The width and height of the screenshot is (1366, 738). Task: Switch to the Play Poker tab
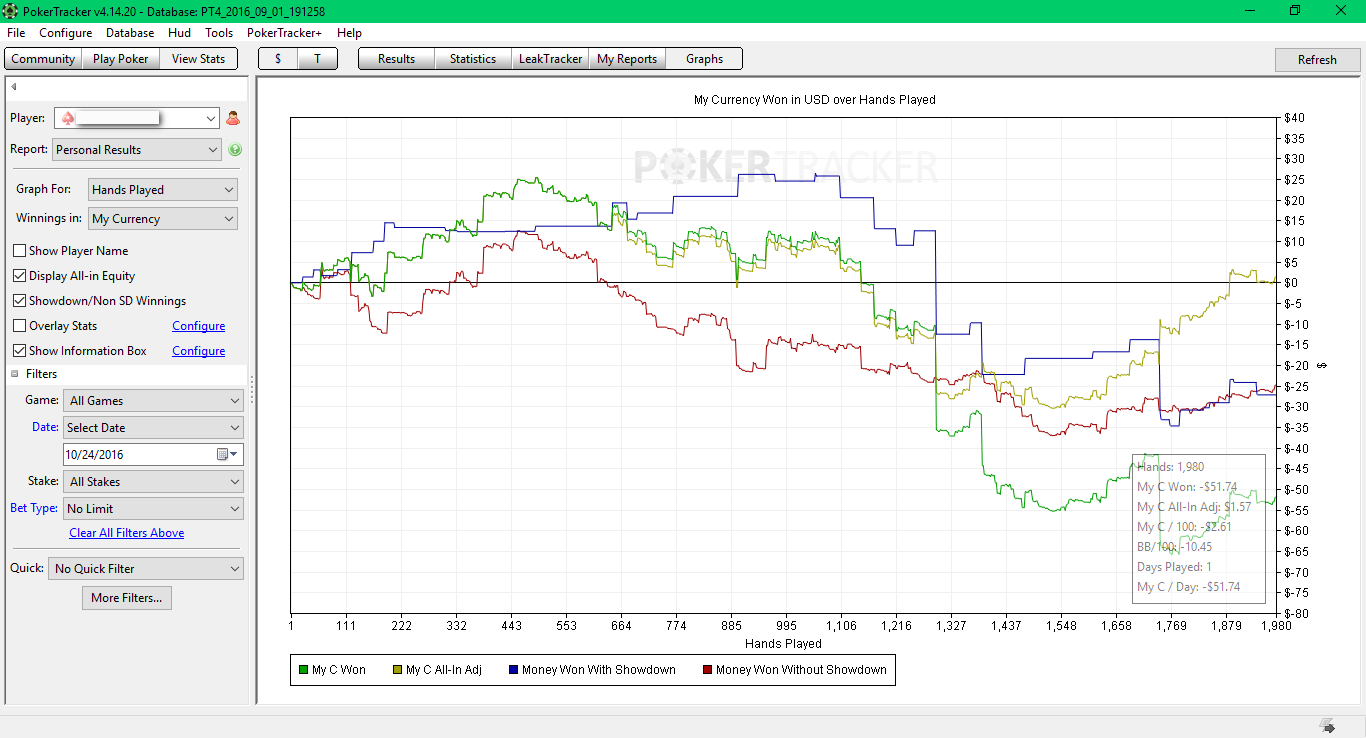point(120,59)
